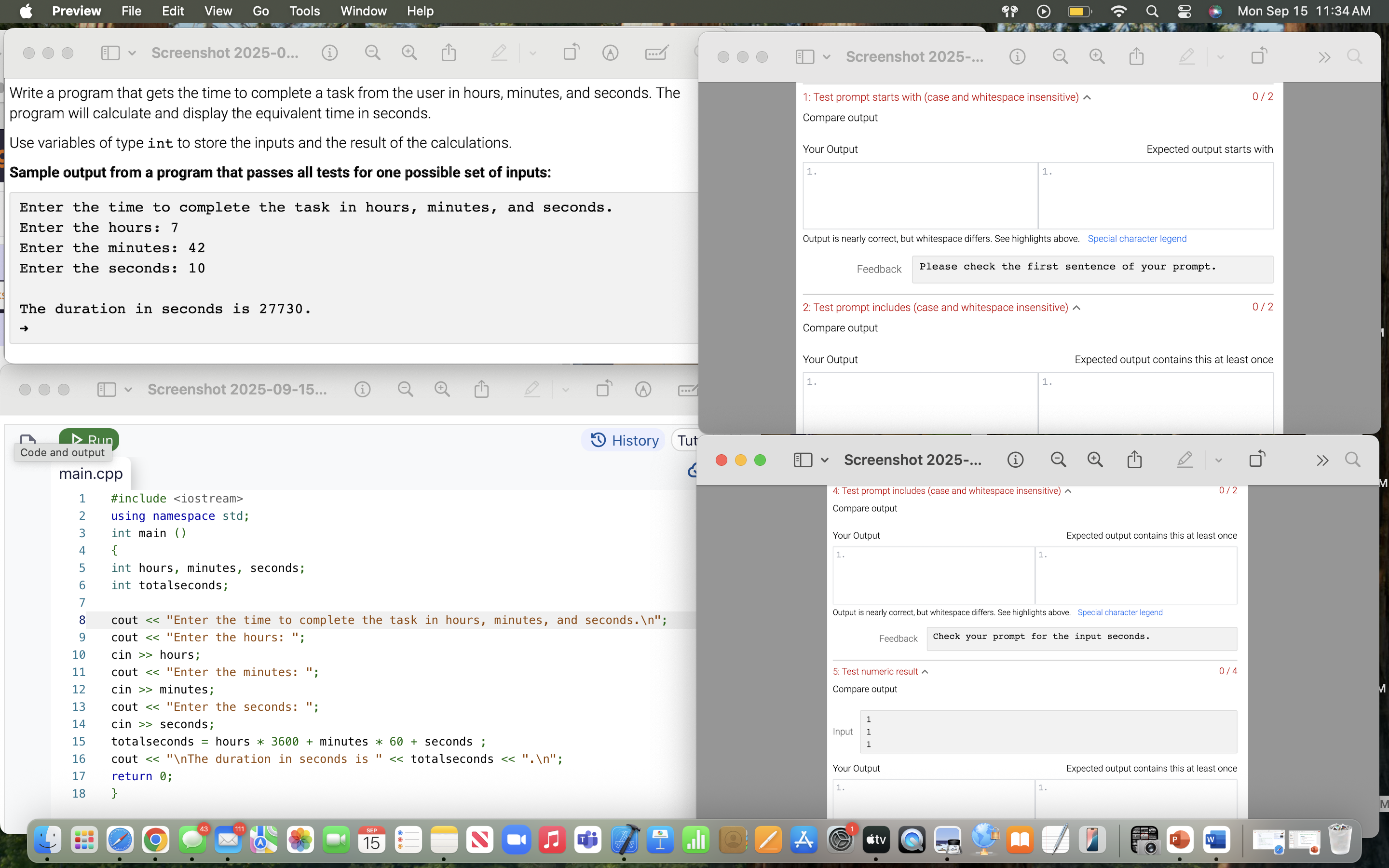Share from the top-right Preview window
Viewport: 1389px width, 868px height.
click(x=1136, y=56)
